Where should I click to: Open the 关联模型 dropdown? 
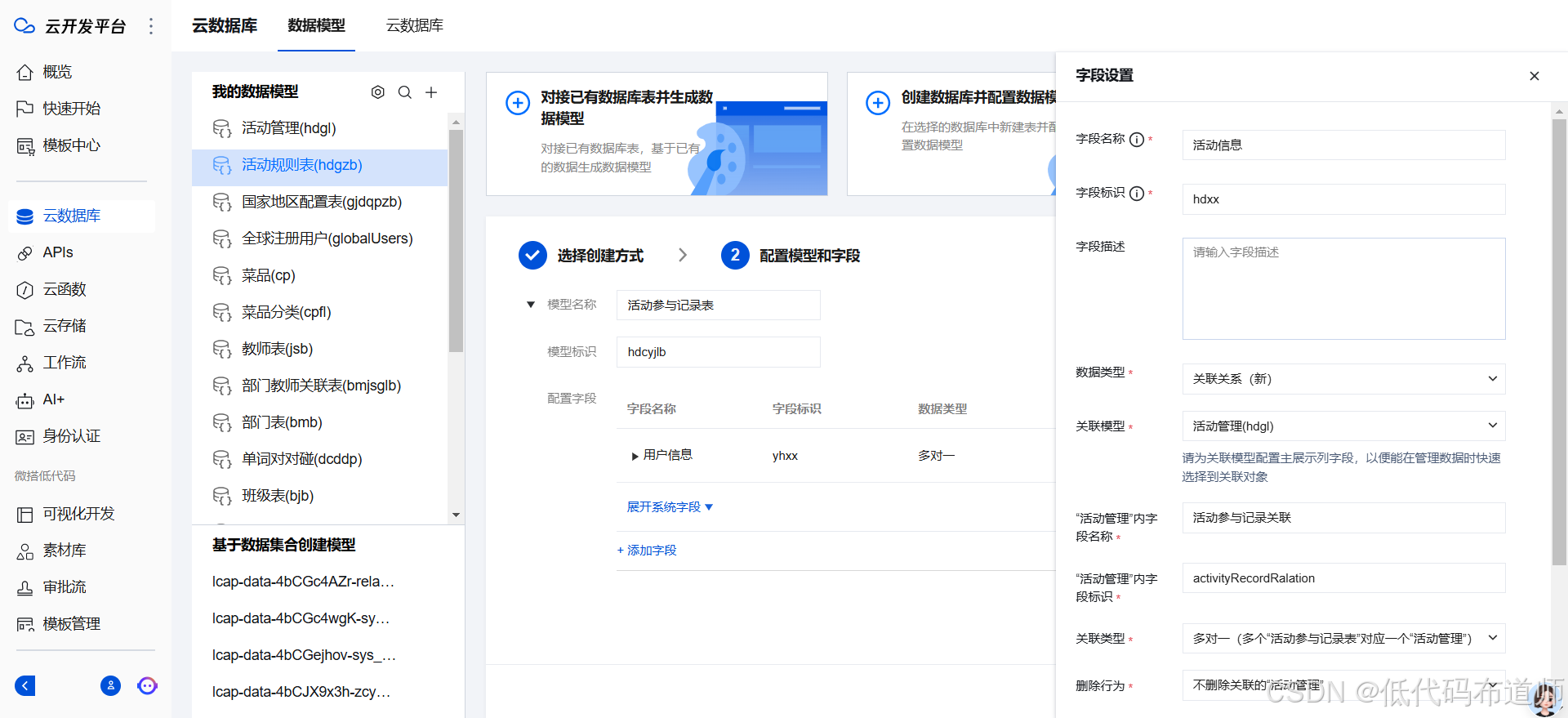tap(1343, 426)
